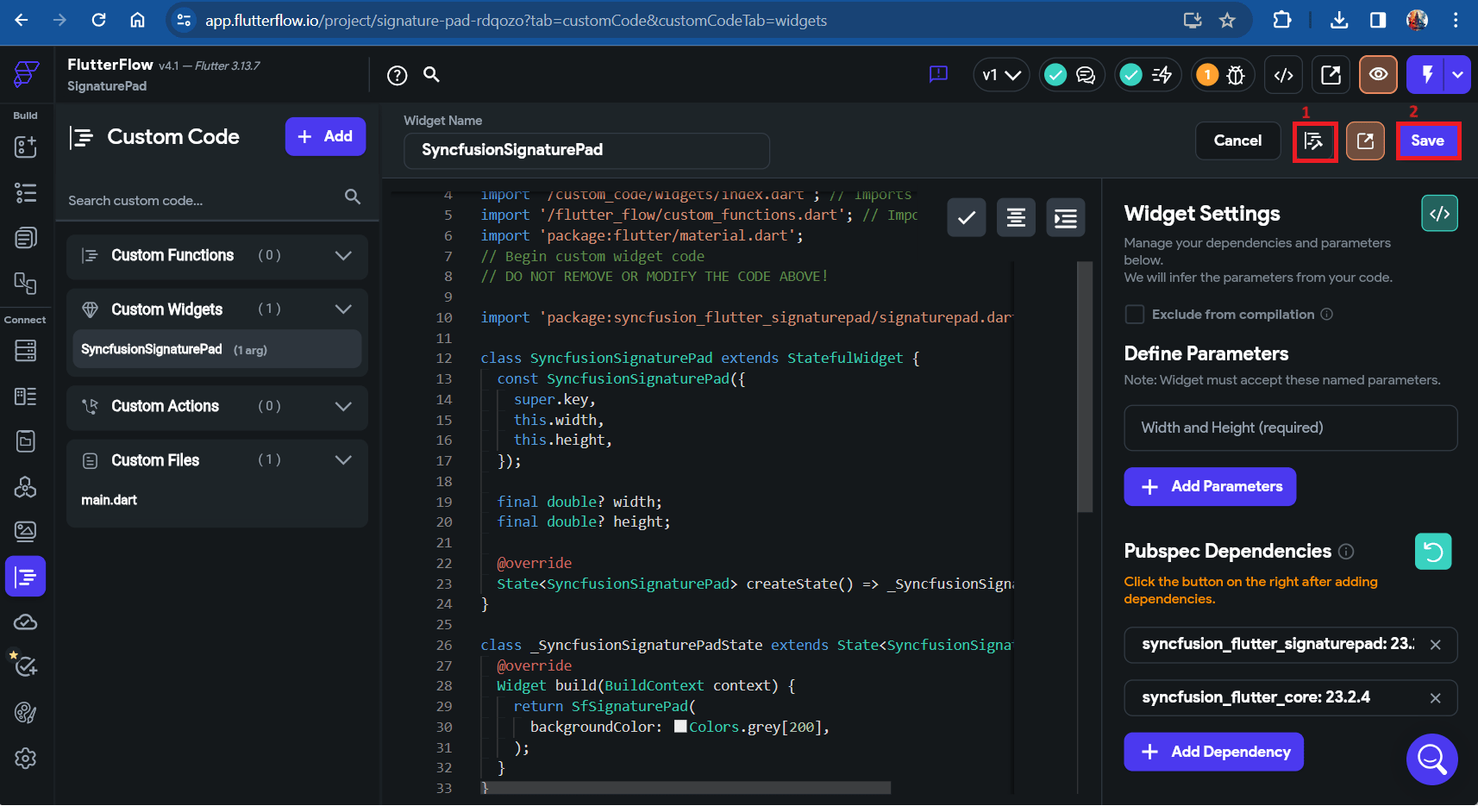This screenshot has height=812, width=1478.
Task: Remove the syncfusion_flutter_core dependency
Action: (1435, 699)
